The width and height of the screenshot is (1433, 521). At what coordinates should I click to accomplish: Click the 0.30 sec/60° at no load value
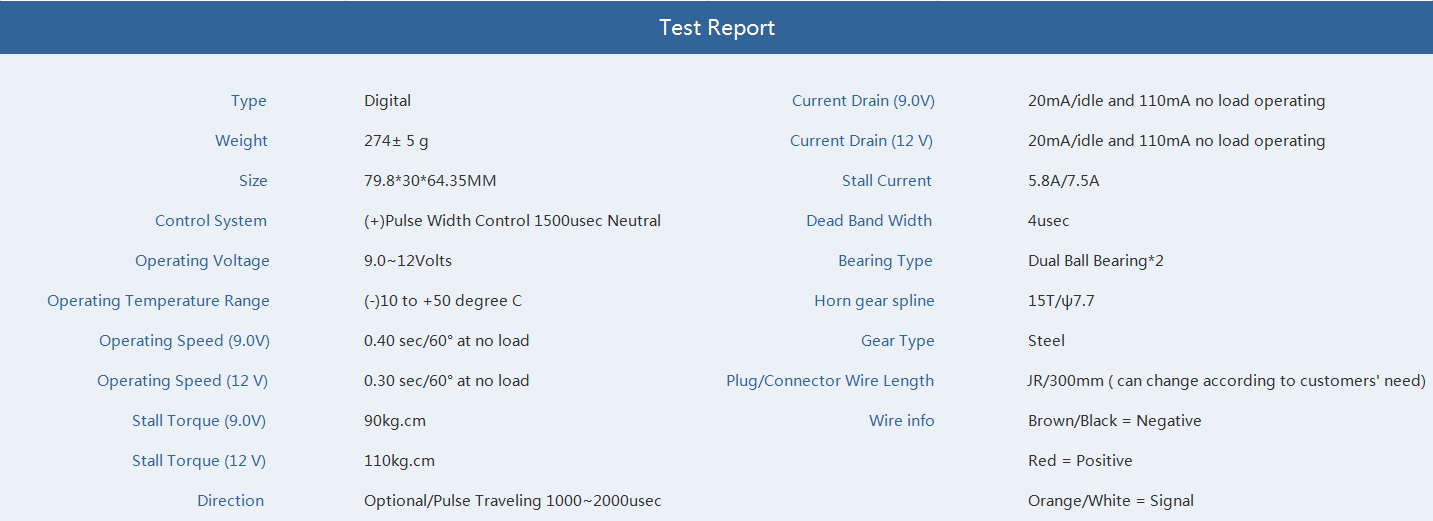point(447,381)
